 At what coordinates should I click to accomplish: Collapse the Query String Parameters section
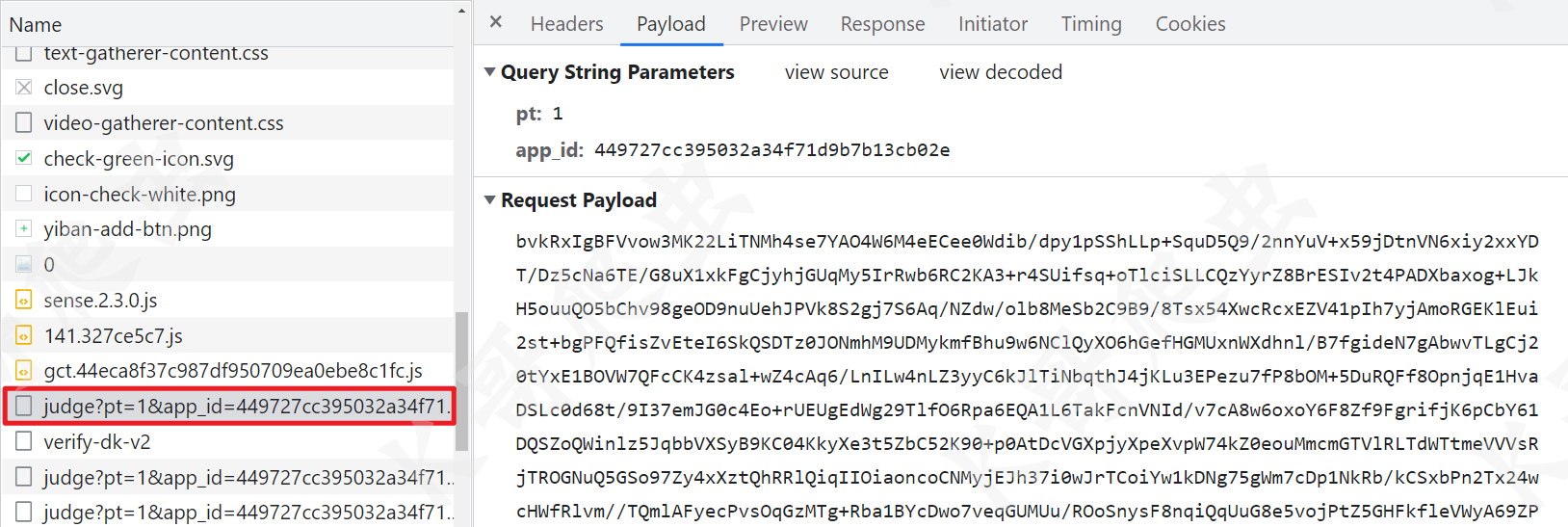coord(490,72)
